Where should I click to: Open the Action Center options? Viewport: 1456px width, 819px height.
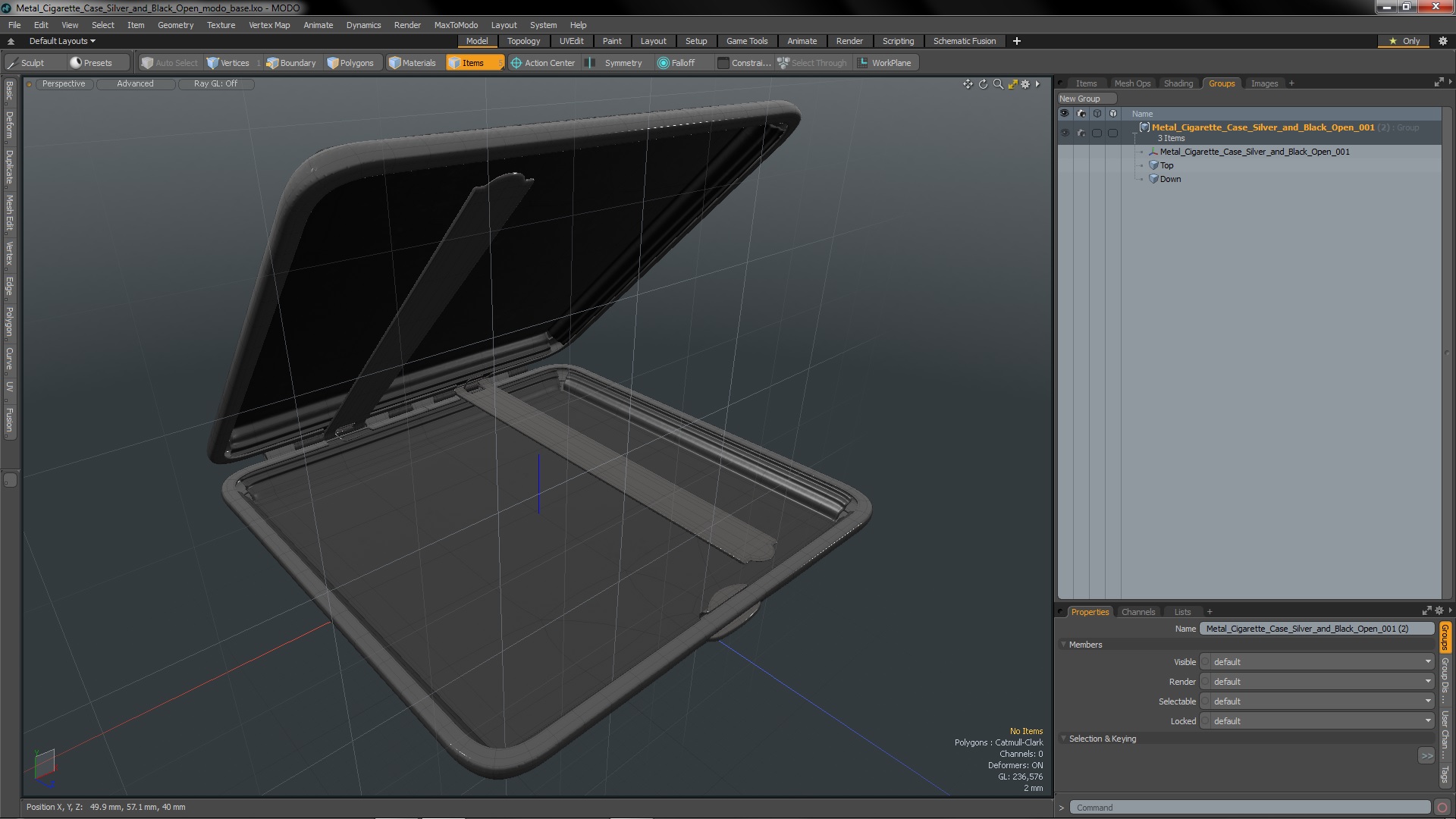point(542,63)
